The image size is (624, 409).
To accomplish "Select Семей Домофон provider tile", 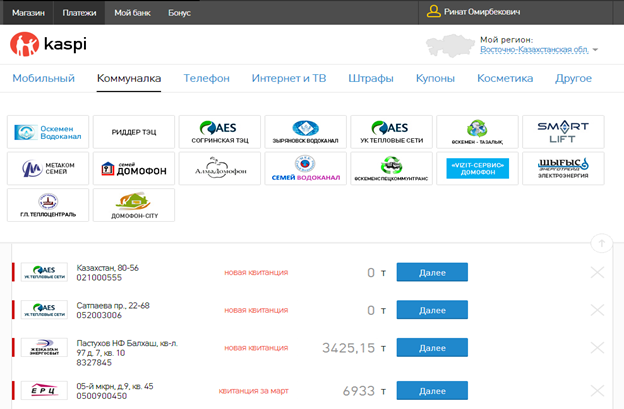I will coord(134,169).
